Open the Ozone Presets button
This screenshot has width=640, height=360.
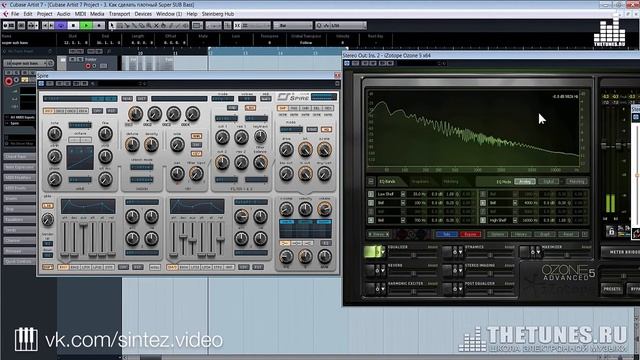click(612, 289)
